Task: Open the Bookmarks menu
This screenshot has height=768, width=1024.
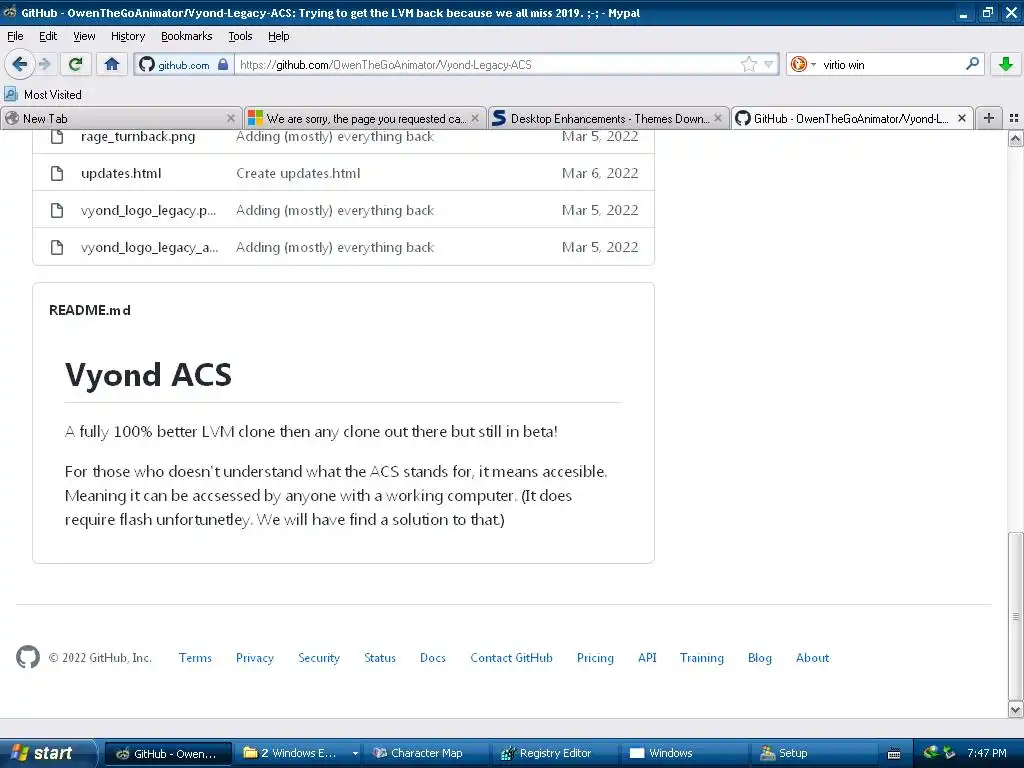Action: click(x=186, y=36)
